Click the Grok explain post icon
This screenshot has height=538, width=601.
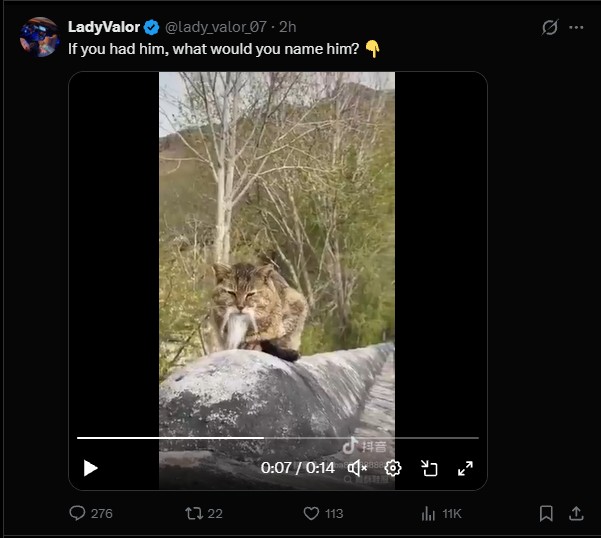[x=550, y=27]
